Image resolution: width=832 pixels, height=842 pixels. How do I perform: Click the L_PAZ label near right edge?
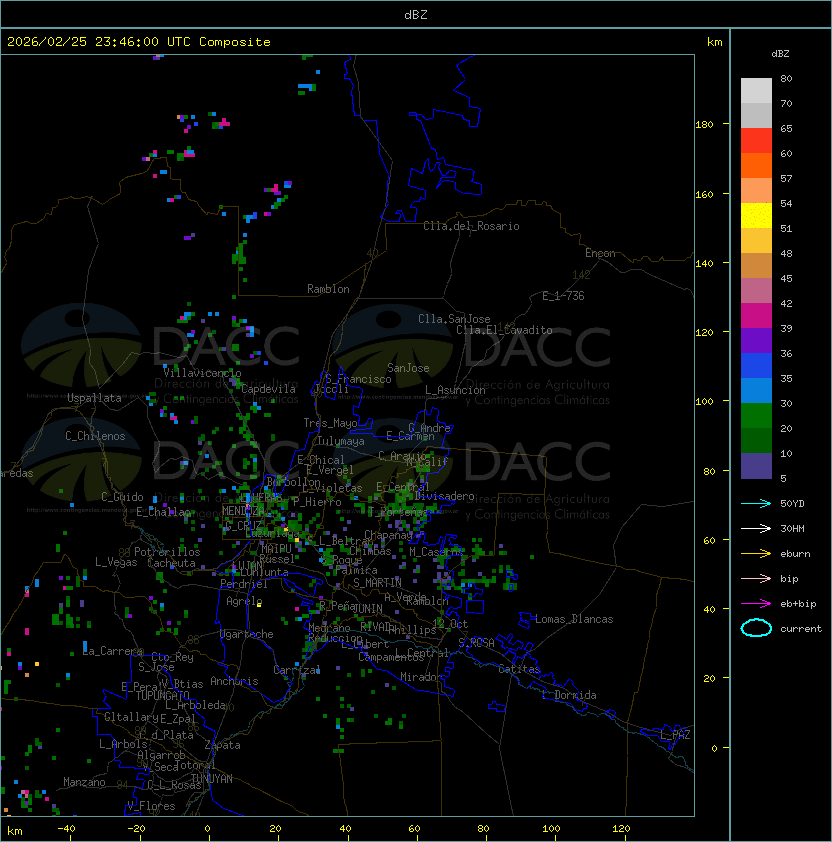pyautogui.click(x=675, y=735)
